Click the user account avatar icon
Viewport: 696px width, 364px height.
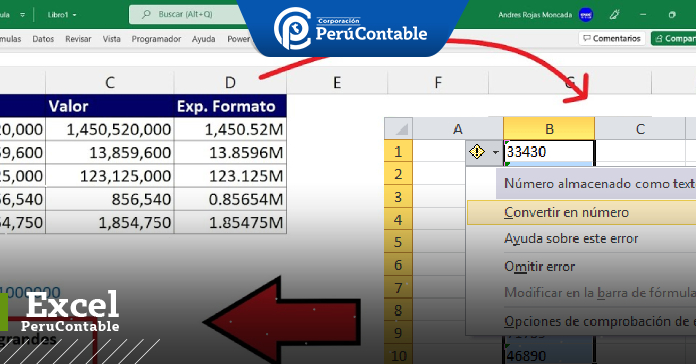click(586, 15)
